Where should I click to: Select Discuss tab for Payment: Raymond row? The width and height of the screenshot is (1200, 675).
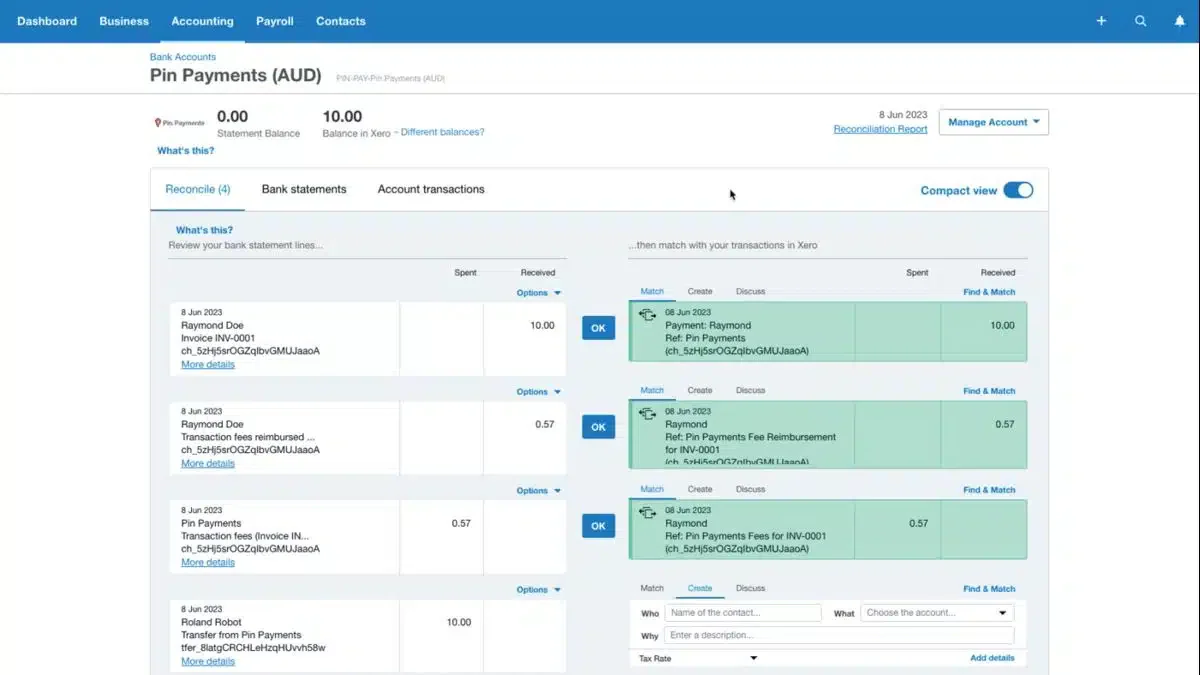point(750,292)
